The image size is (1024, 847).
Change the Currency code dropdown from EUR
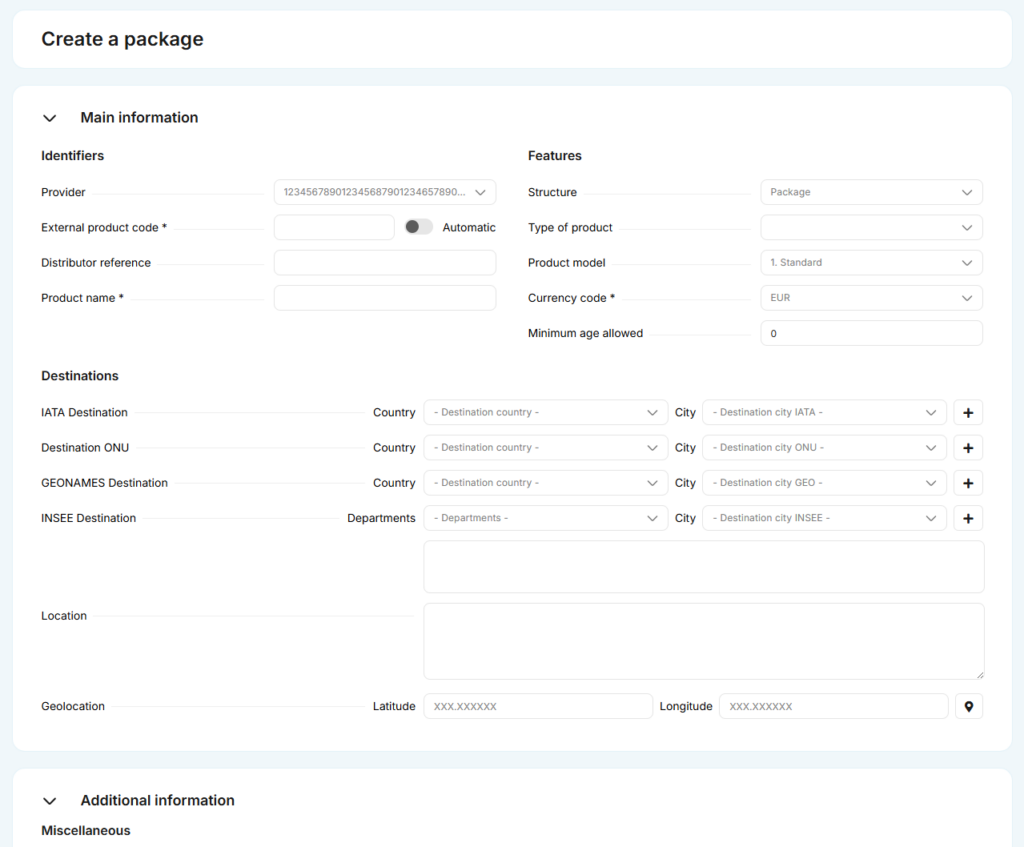[x=871, y=298]
